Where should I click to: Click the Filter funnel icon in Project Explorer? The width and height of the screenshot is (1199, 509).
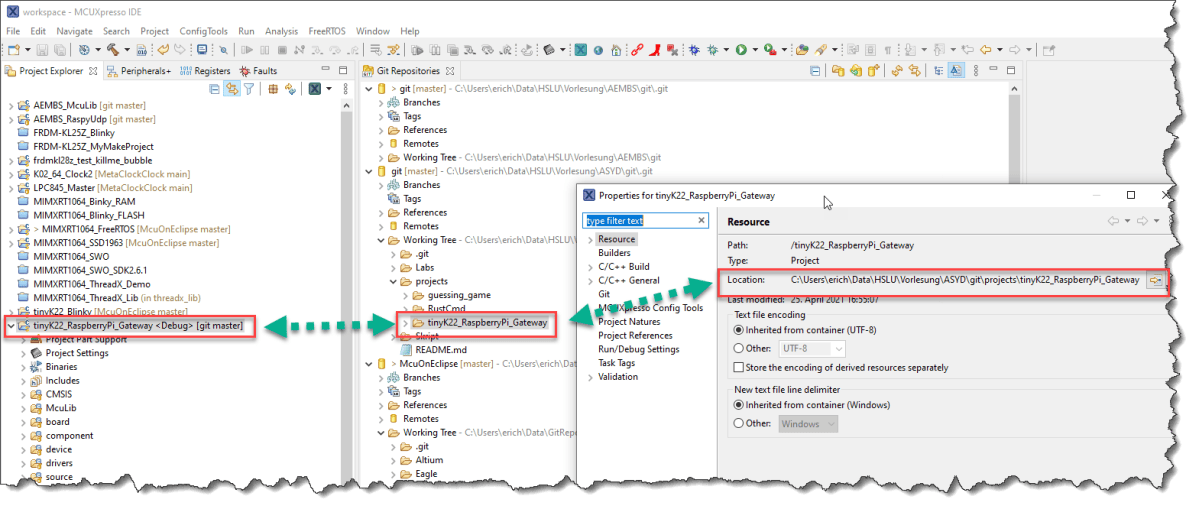(249, 89)
